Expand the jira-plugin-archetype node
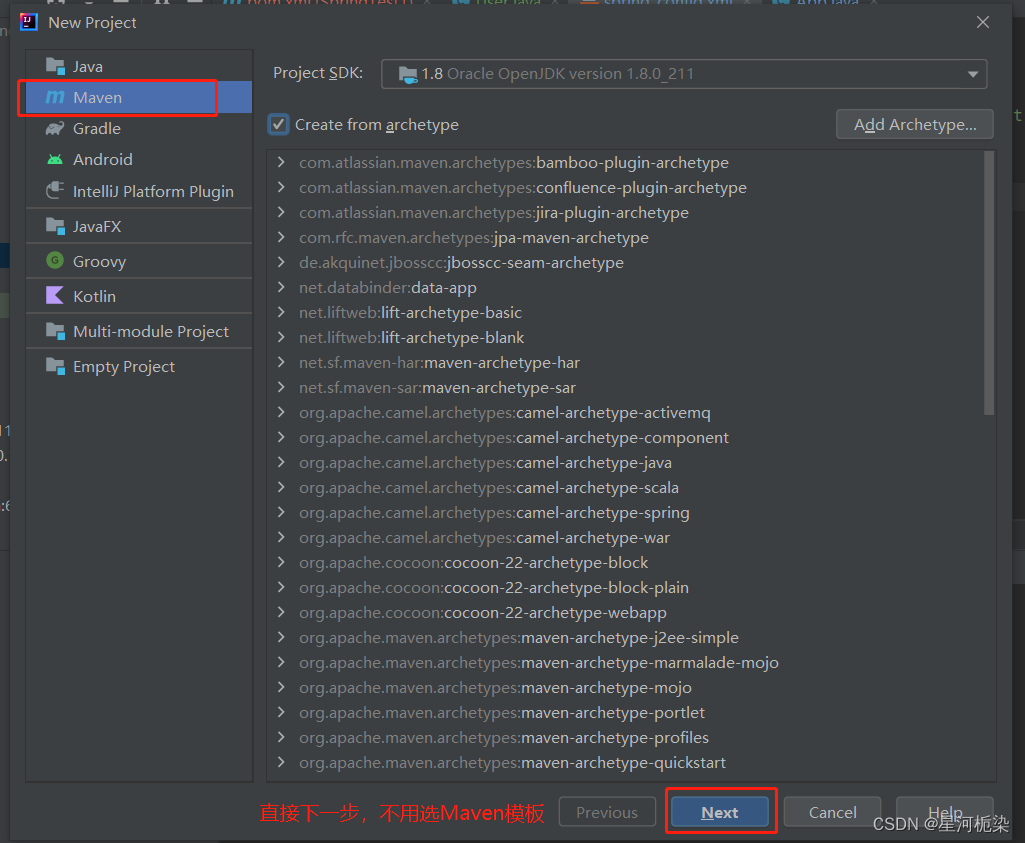 click(281, 212)
